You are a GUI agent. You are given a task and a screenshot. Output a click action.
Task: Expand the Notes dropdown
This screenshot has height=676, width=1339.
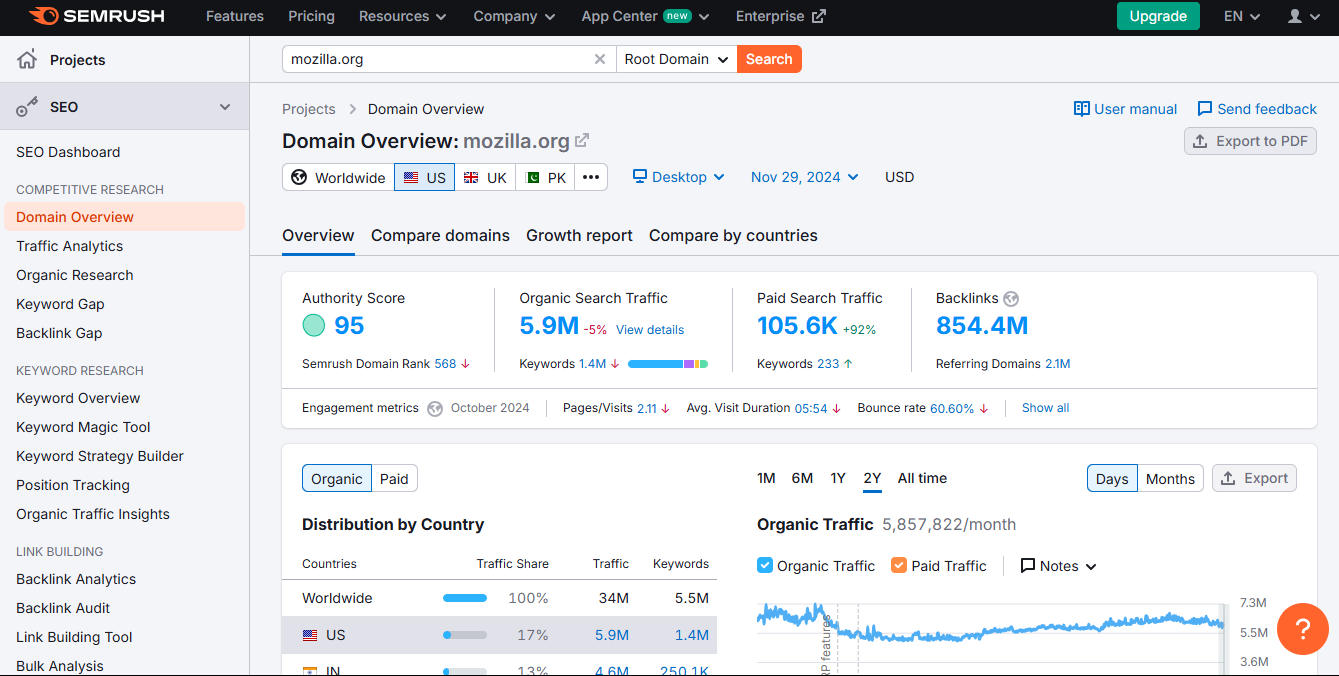tap(1058, 566)
